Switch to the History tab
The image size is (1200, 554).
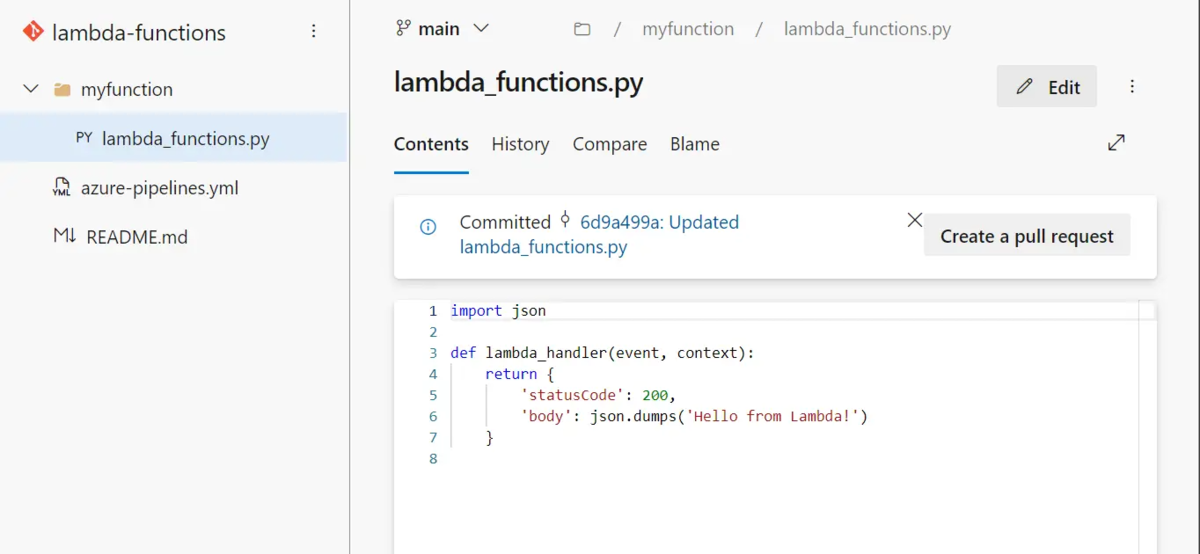click(520, 144)
